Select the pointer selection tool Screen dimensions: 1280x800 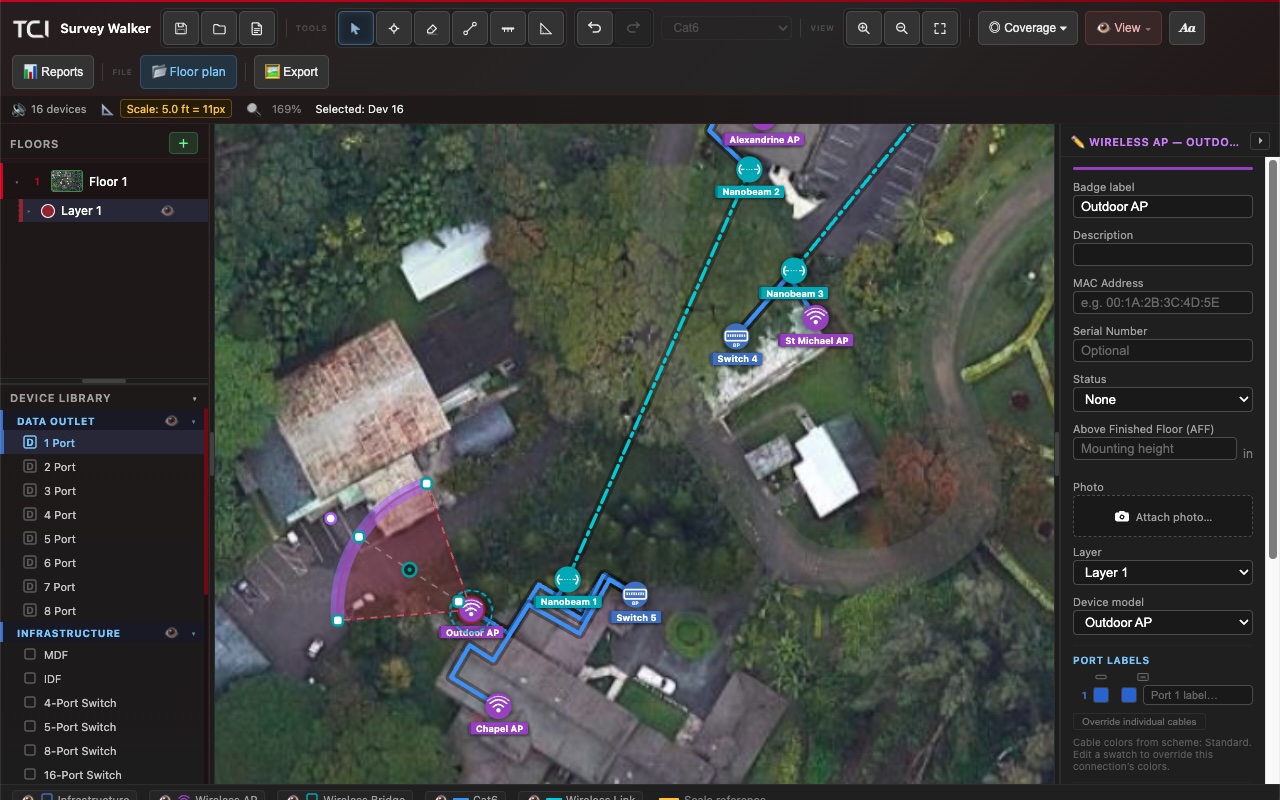point(356,28)
